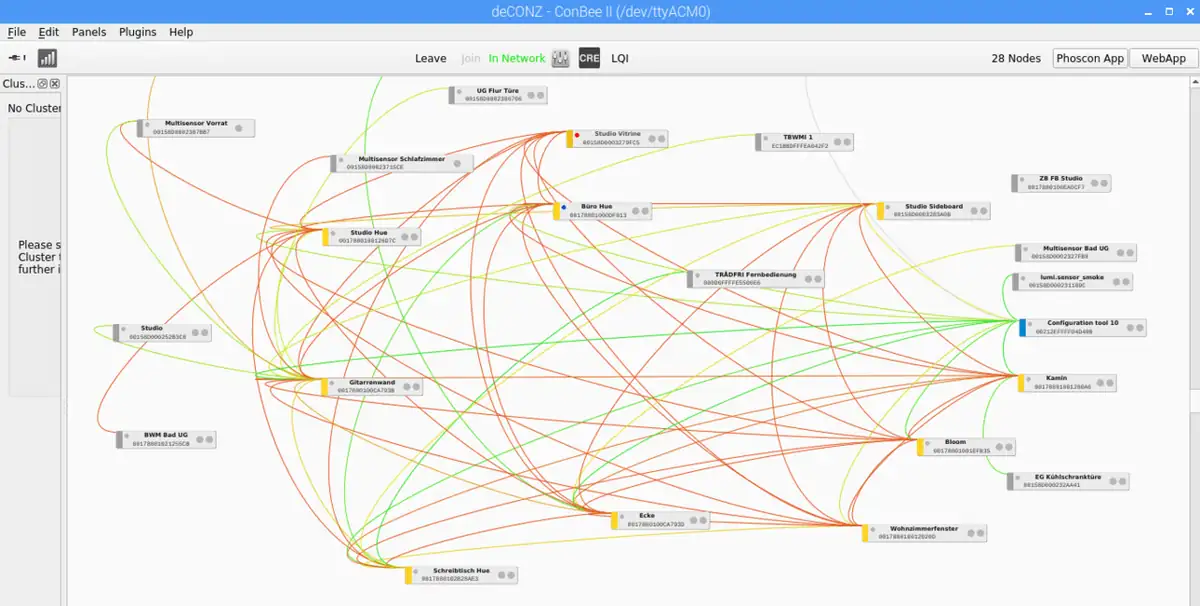The width and height of the screenshot is (1200, 606).
Task: Click blue color bar on Configuration tool 10
Action: tap(1023, 327)
